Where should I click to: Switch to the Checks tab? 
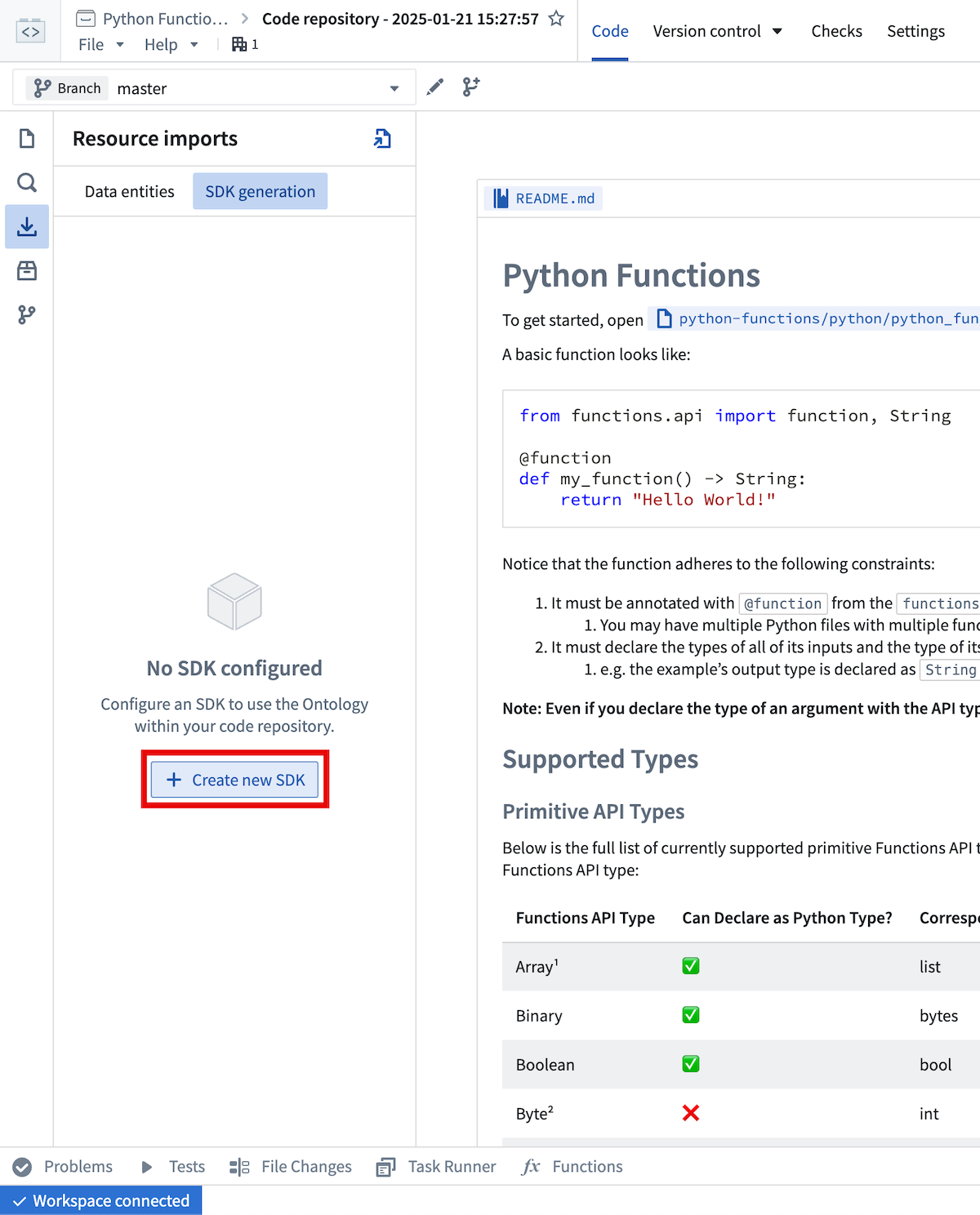point(836,31)
